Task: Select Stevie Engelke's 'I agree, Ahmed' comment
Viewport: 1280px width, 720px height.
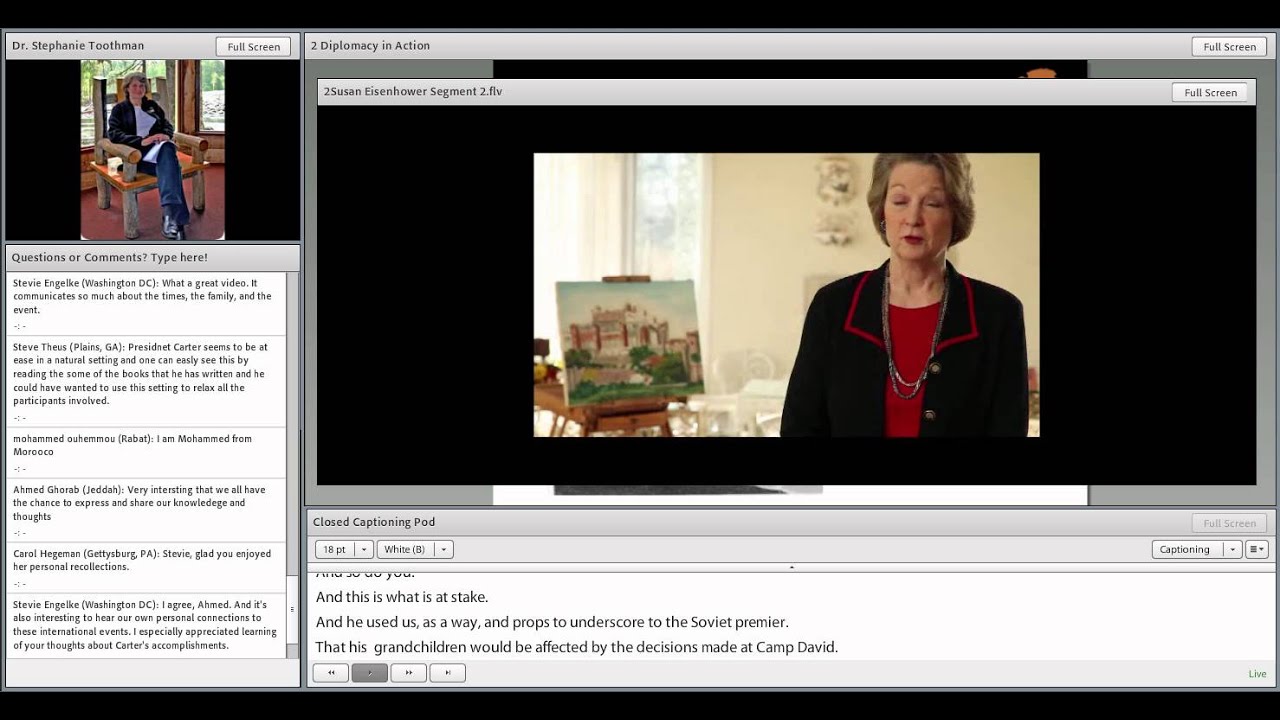Action: 146,626
